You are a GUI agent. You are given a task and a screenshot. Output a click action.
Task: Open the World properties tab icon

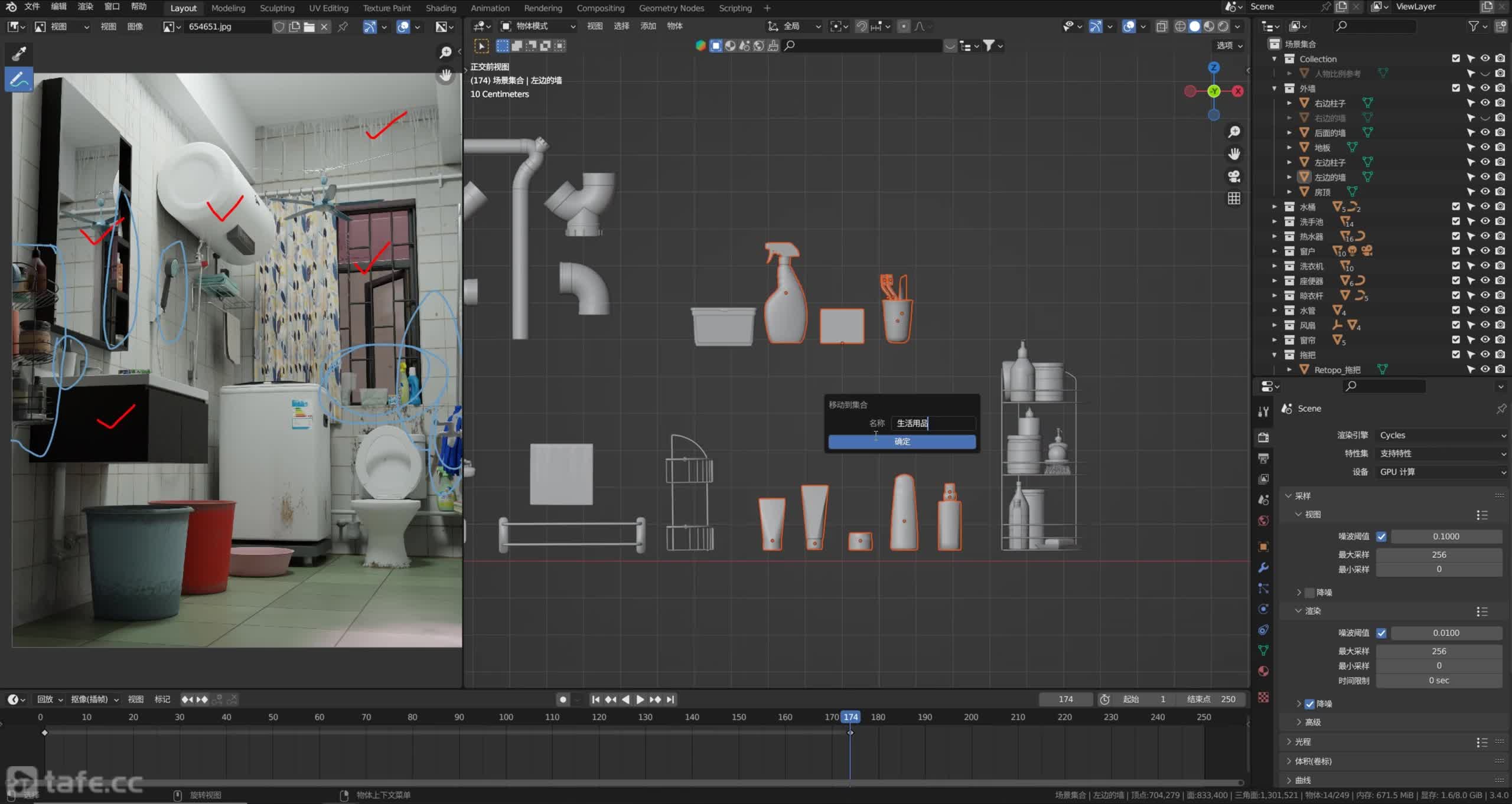[x=1263, y=521]
